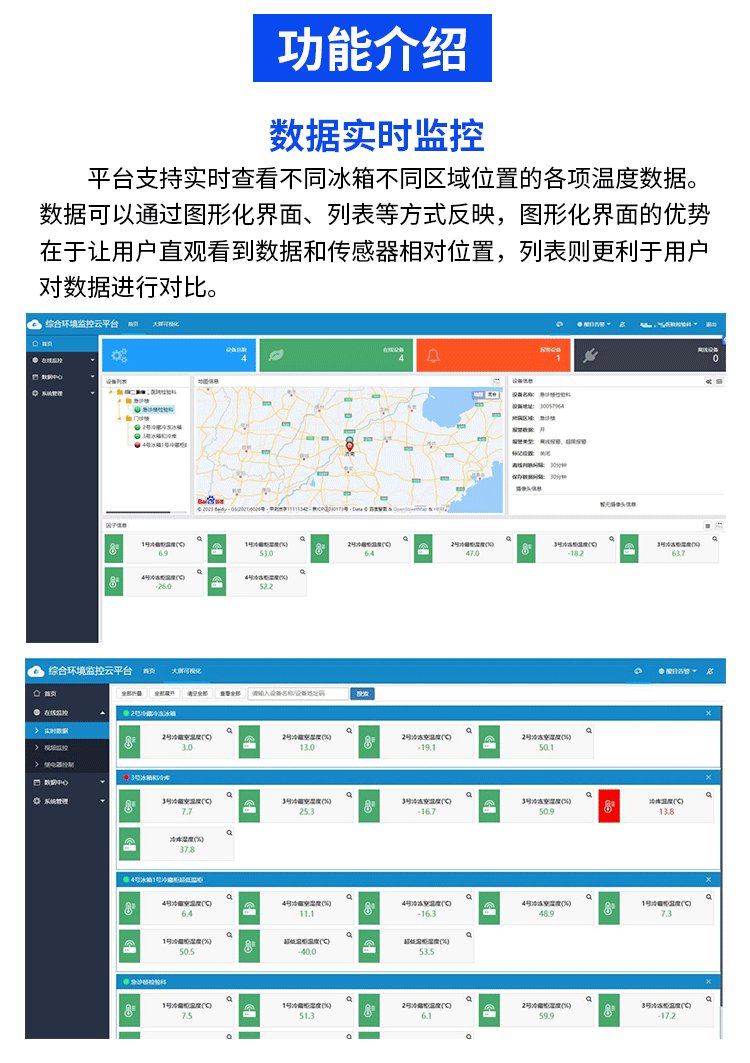
Task: Select 2号冷藏冷冻冰箱 in the device tree
Action: 160,427
